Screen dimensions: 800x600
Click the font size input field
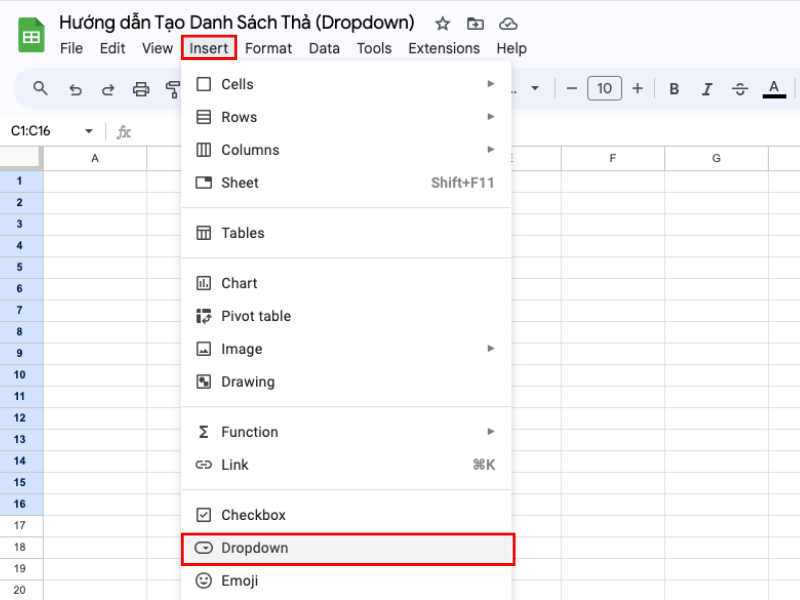coord(604,89)
